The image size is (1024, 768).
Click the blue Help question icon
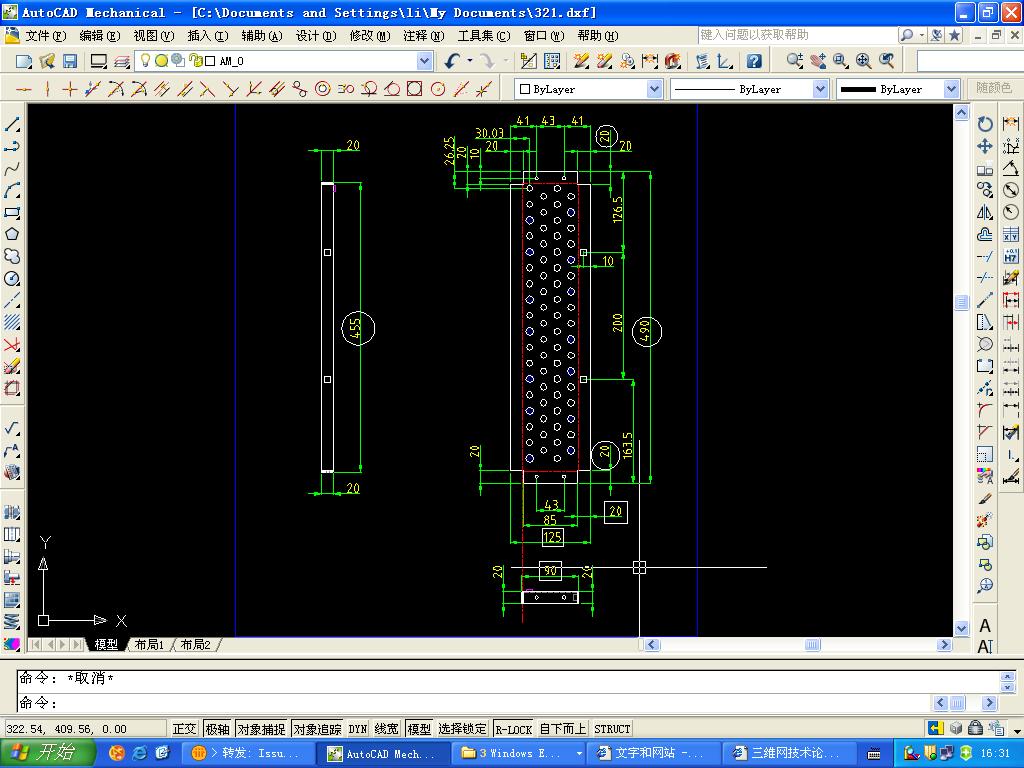point(754,61)
